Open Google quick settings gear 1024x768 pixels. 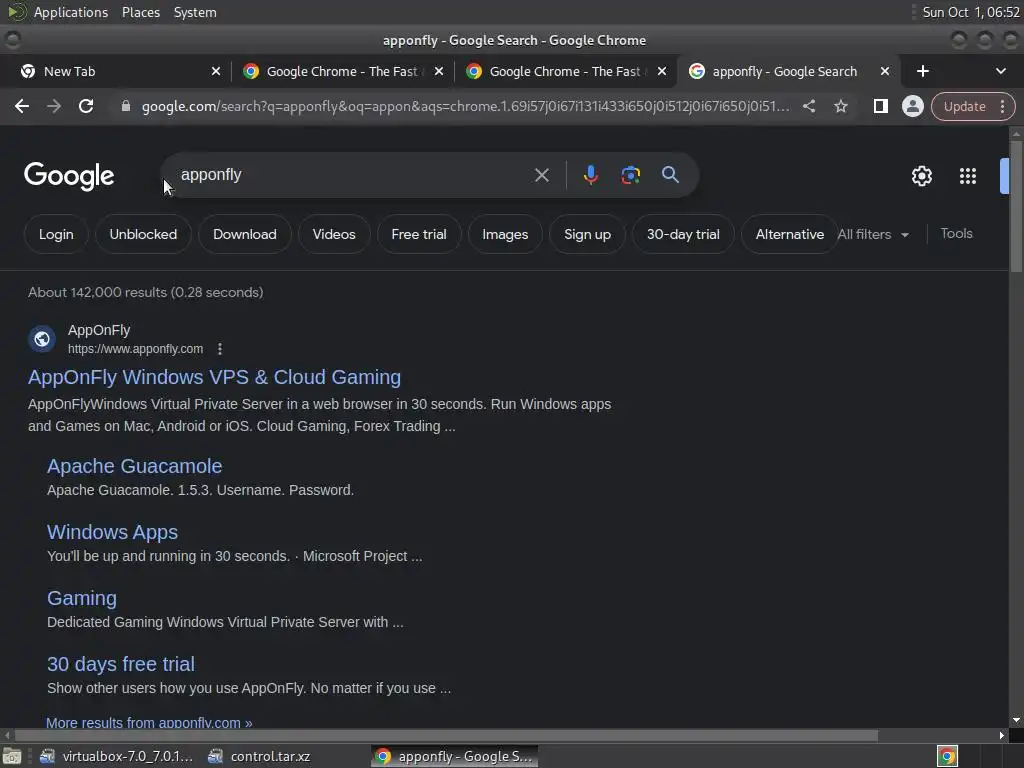coord(921,176)
